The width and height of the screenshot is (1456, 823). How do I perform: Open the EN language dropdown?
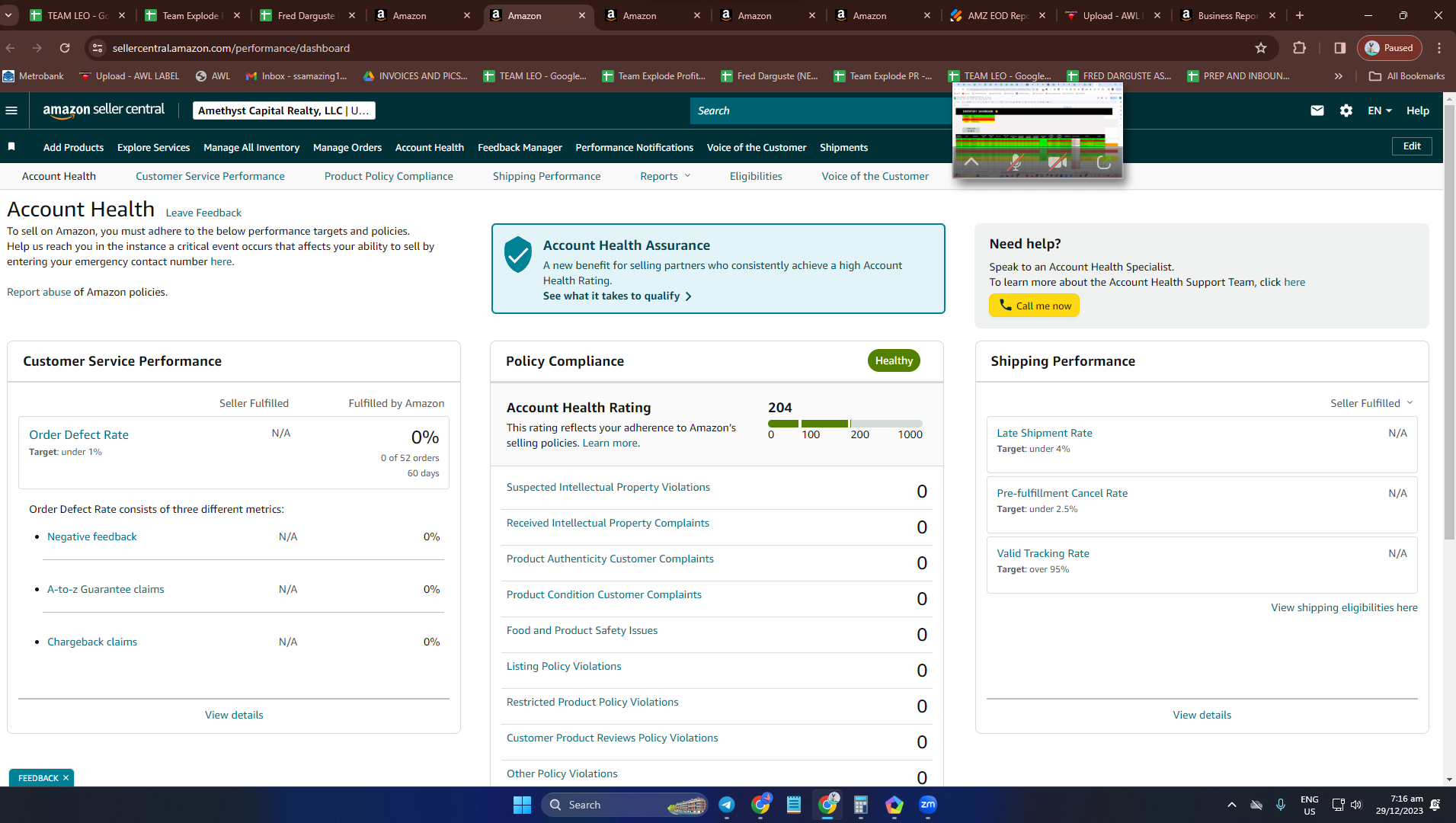pyautogui.click(x=1379, y=110)
